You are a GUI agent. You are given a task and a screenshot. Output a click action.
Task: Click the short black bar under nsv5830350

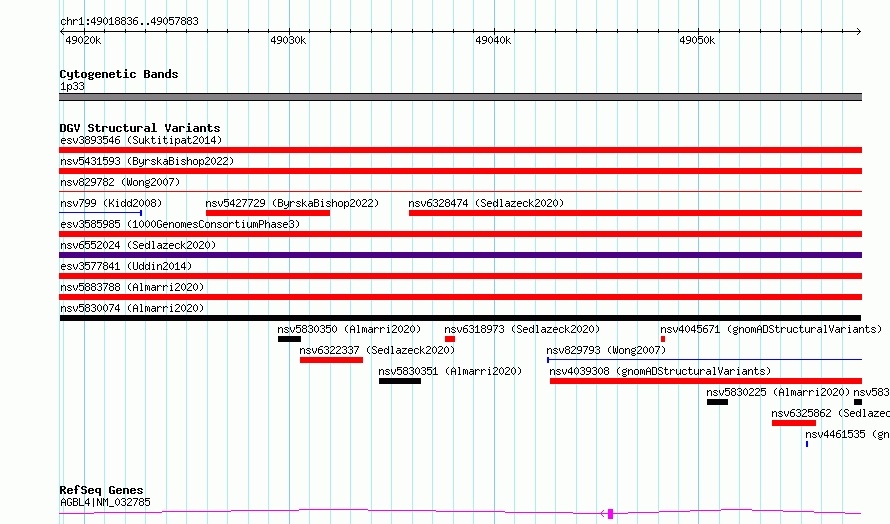point(289,339)
